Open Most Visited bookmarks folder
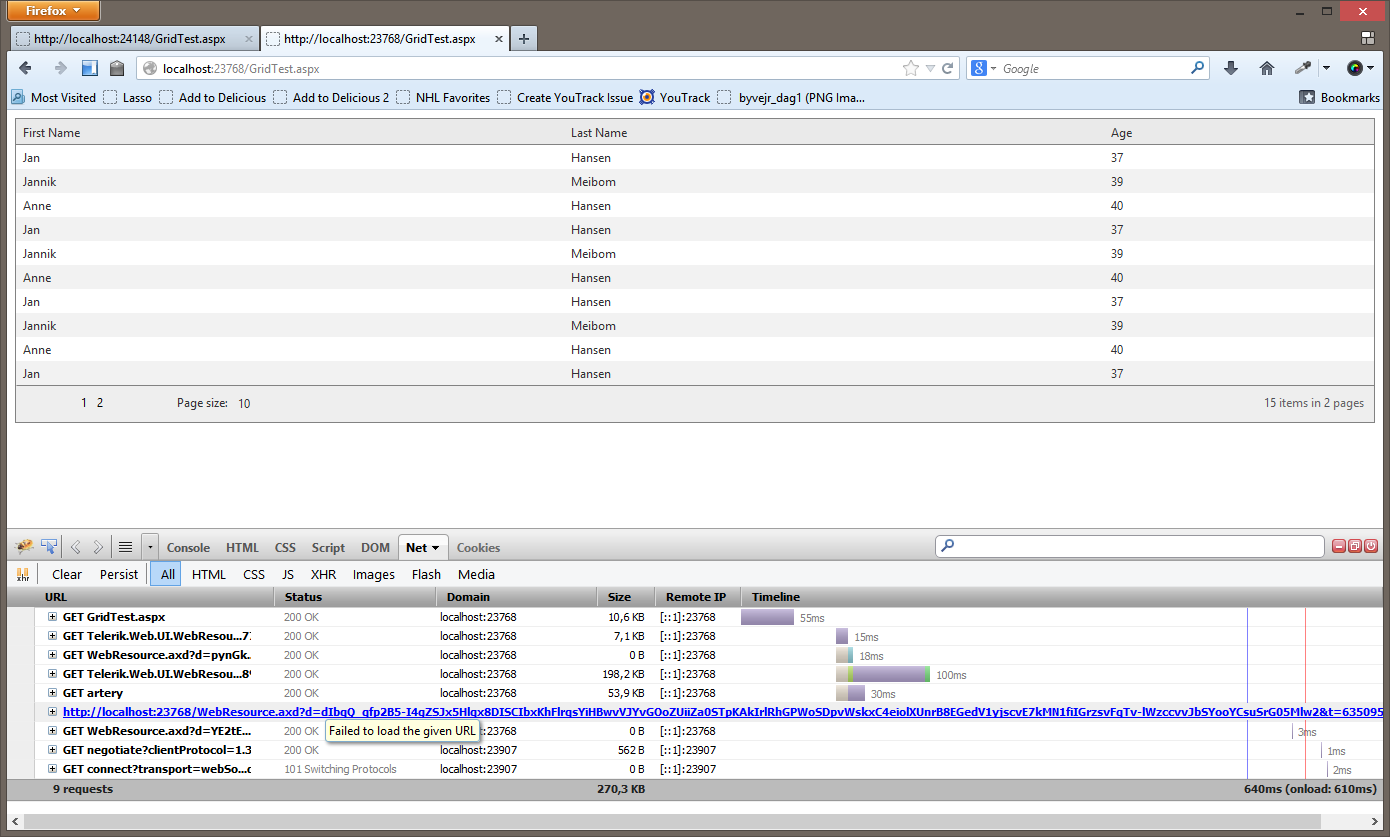 [54, 97]
